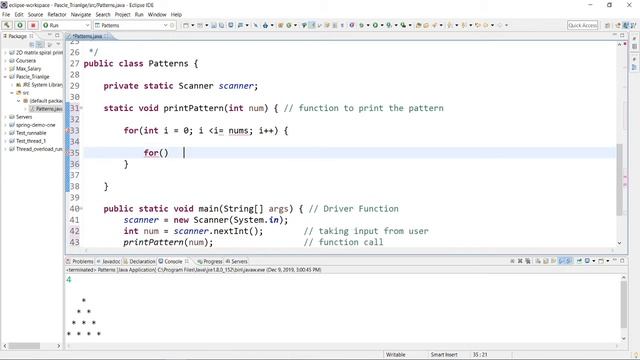Click the Package Explorer horizontal scrollbar
This screenshot has height=360, width=640.
[x=24, y=346]
